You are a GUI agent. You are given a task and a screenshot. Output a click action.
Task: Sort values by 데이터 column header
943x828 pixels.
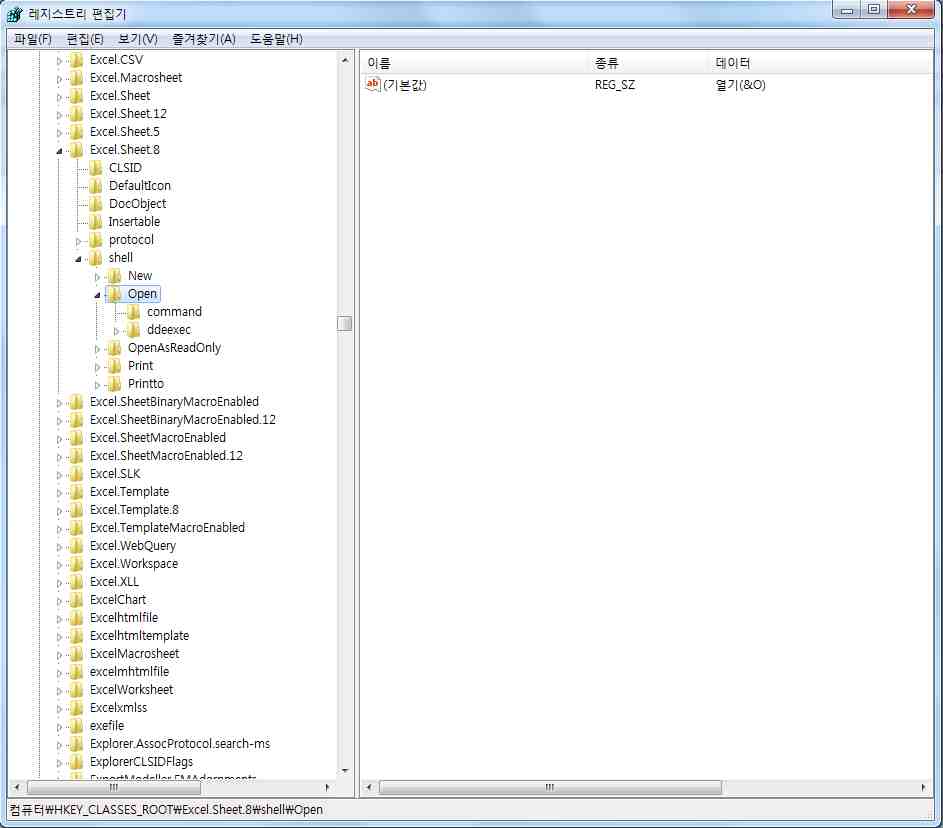[x=820, y=63]
